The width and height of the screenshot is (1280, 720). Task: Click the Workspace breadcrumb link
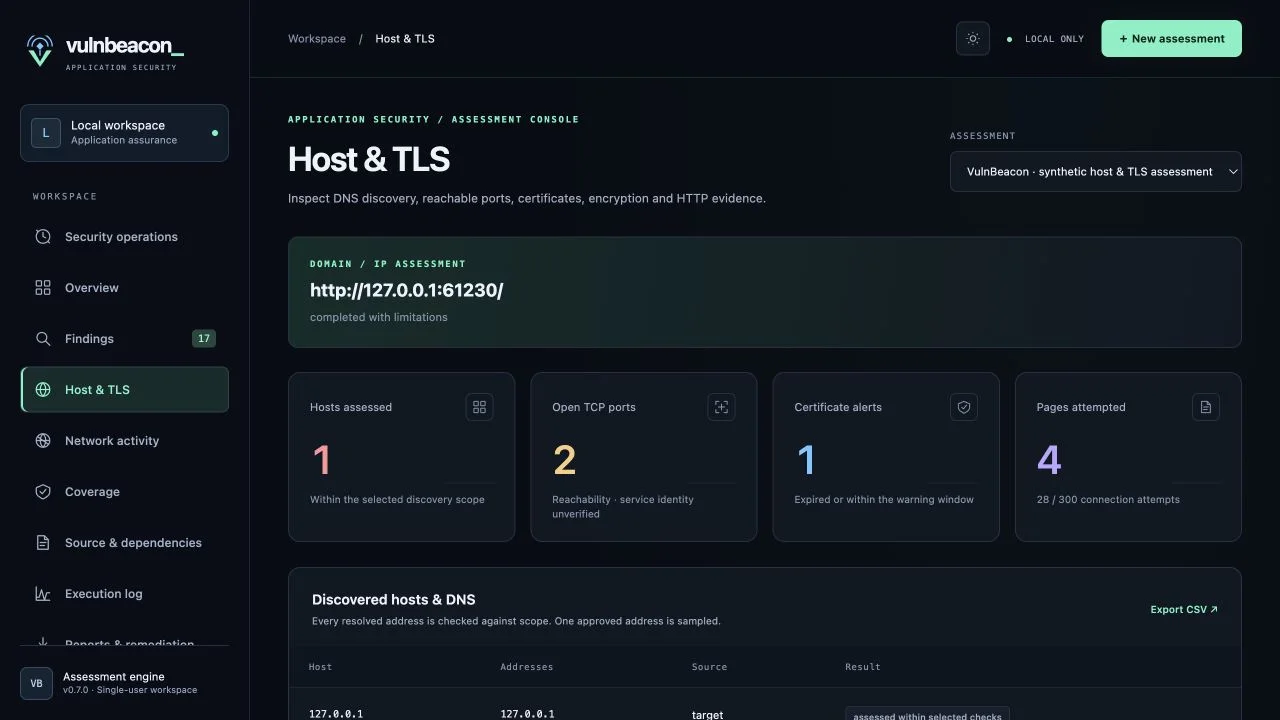317,39
